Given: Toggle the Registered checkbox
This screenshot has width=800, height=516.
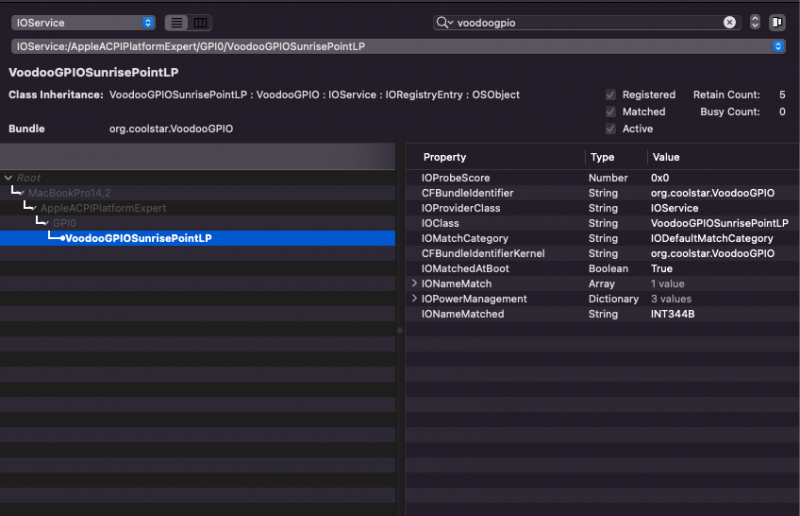Looking at the screenshot, I should coord(610,95).
